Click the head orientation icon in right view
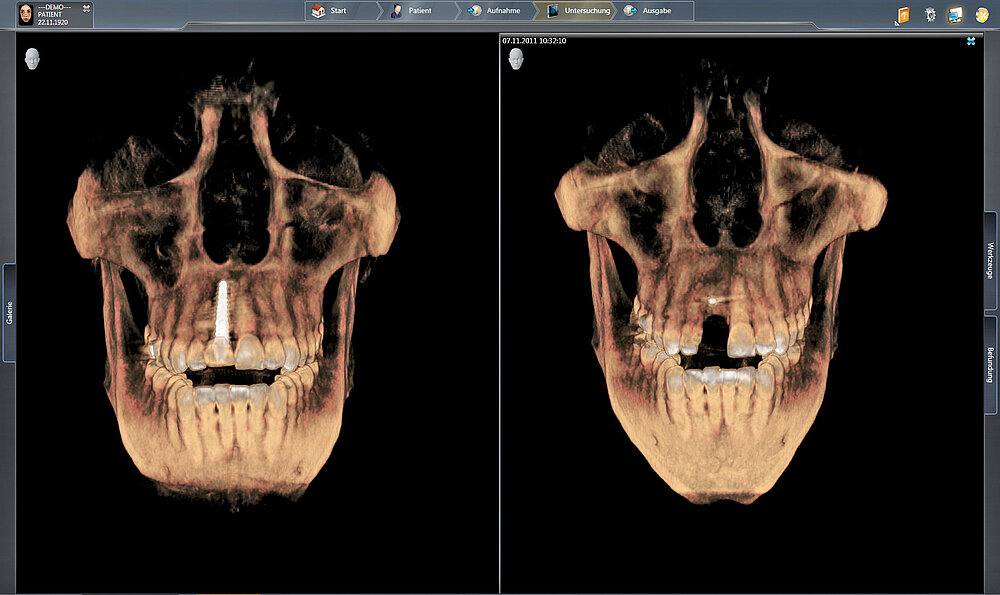The image size is (1000, 595). click(517, 60)
